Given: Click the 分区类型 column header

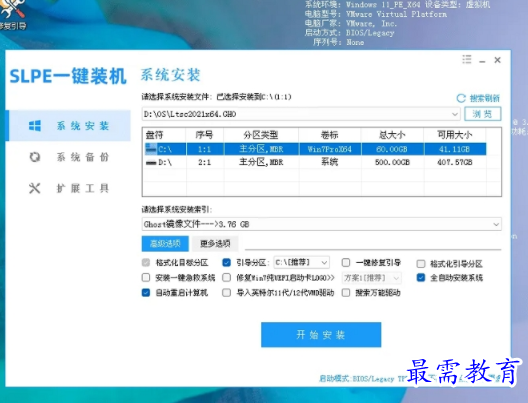Looking at the screenshot, I should tap(261, 135).
